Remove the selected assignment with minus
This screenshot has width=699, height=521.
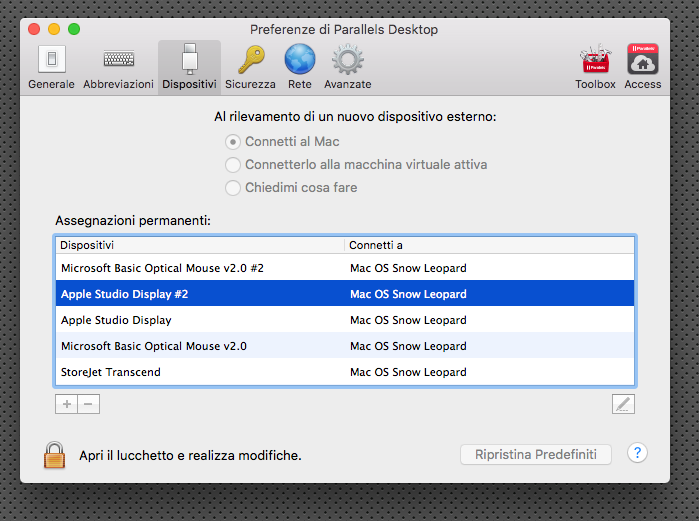point(88,404)
